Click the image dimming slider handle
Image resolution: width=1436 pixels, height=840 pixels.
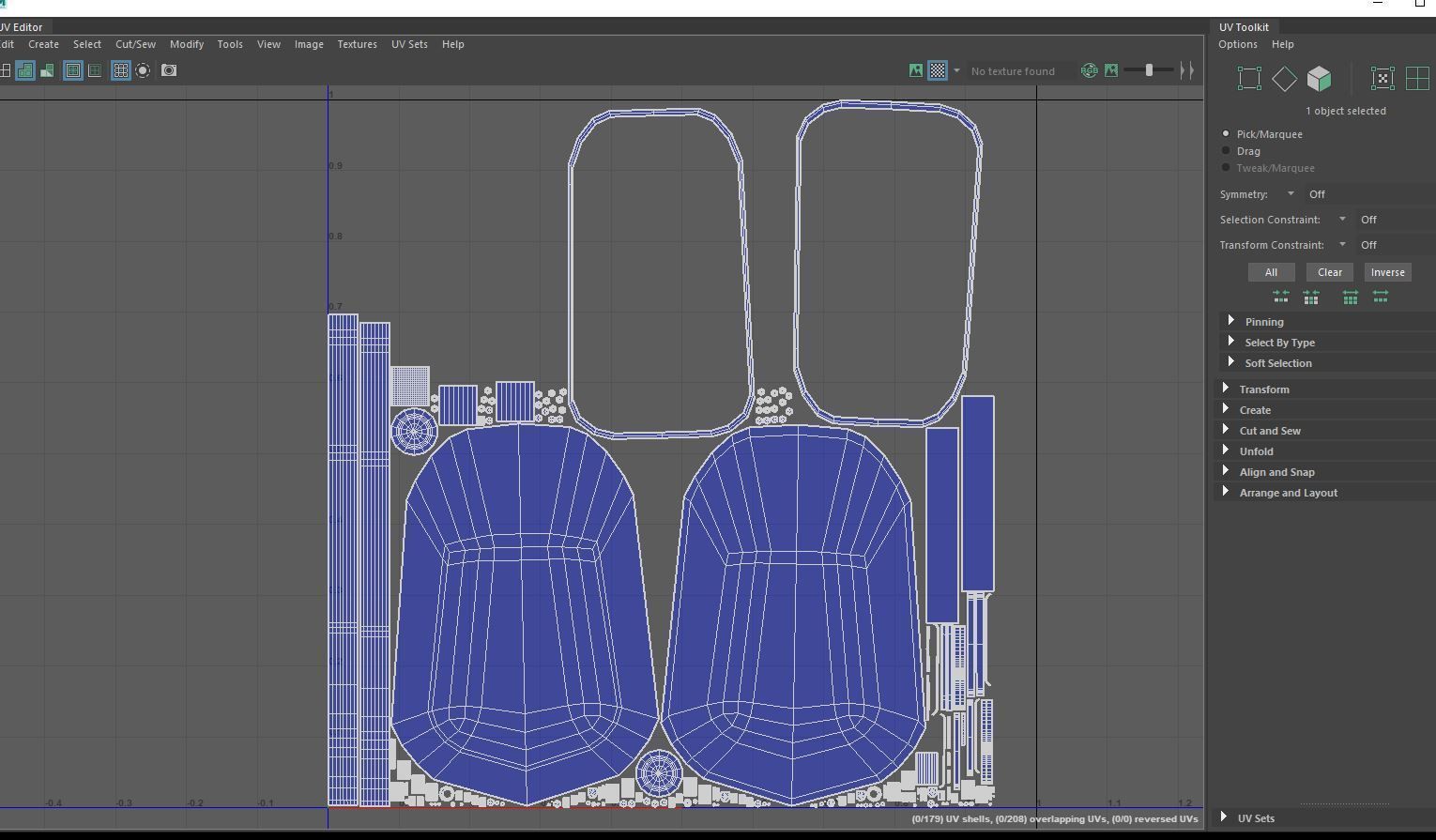coord(1149,70)
